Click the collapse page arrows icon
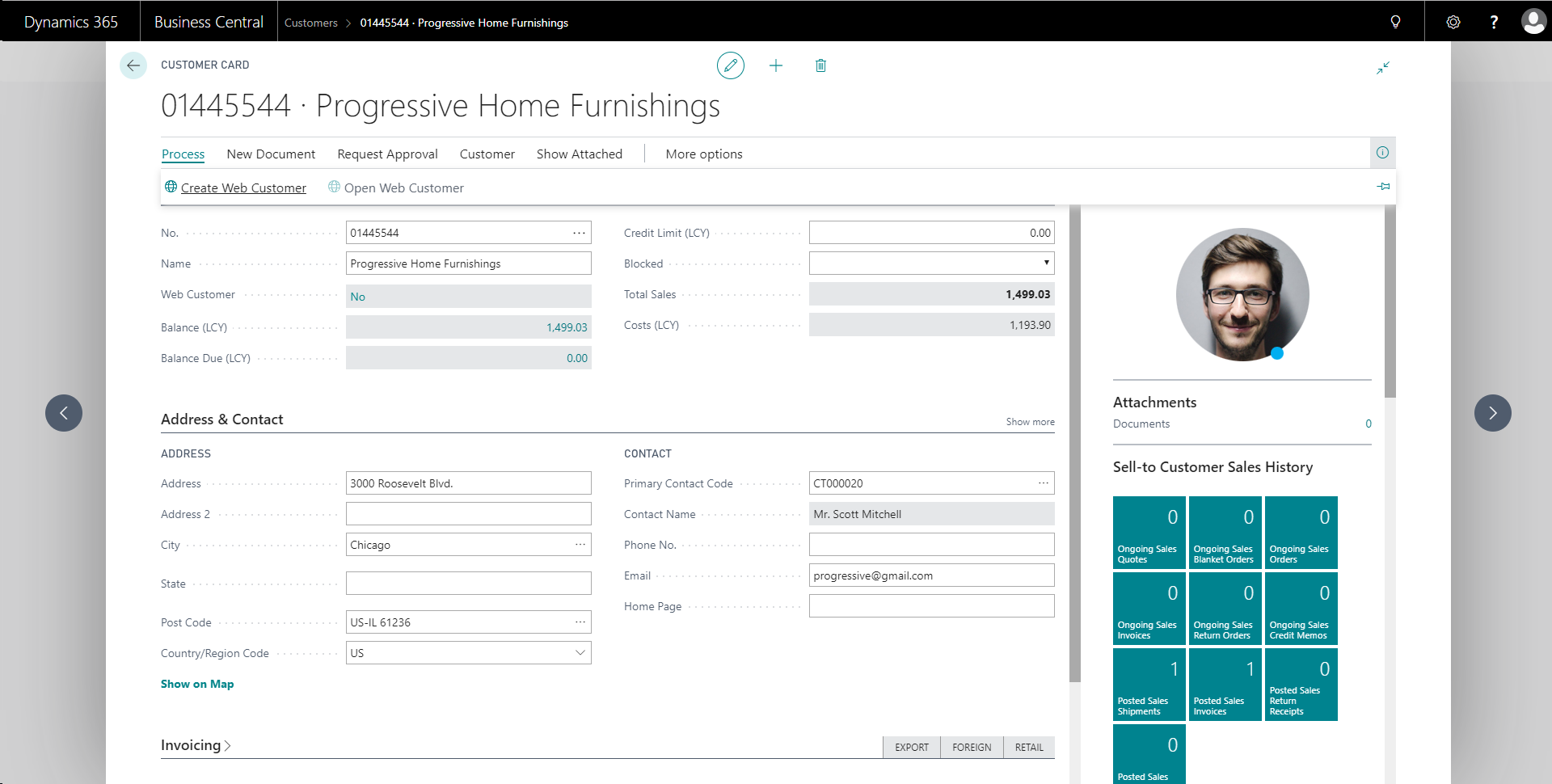This screenshot has width=1552, height=784. (x=1383, y=68)
